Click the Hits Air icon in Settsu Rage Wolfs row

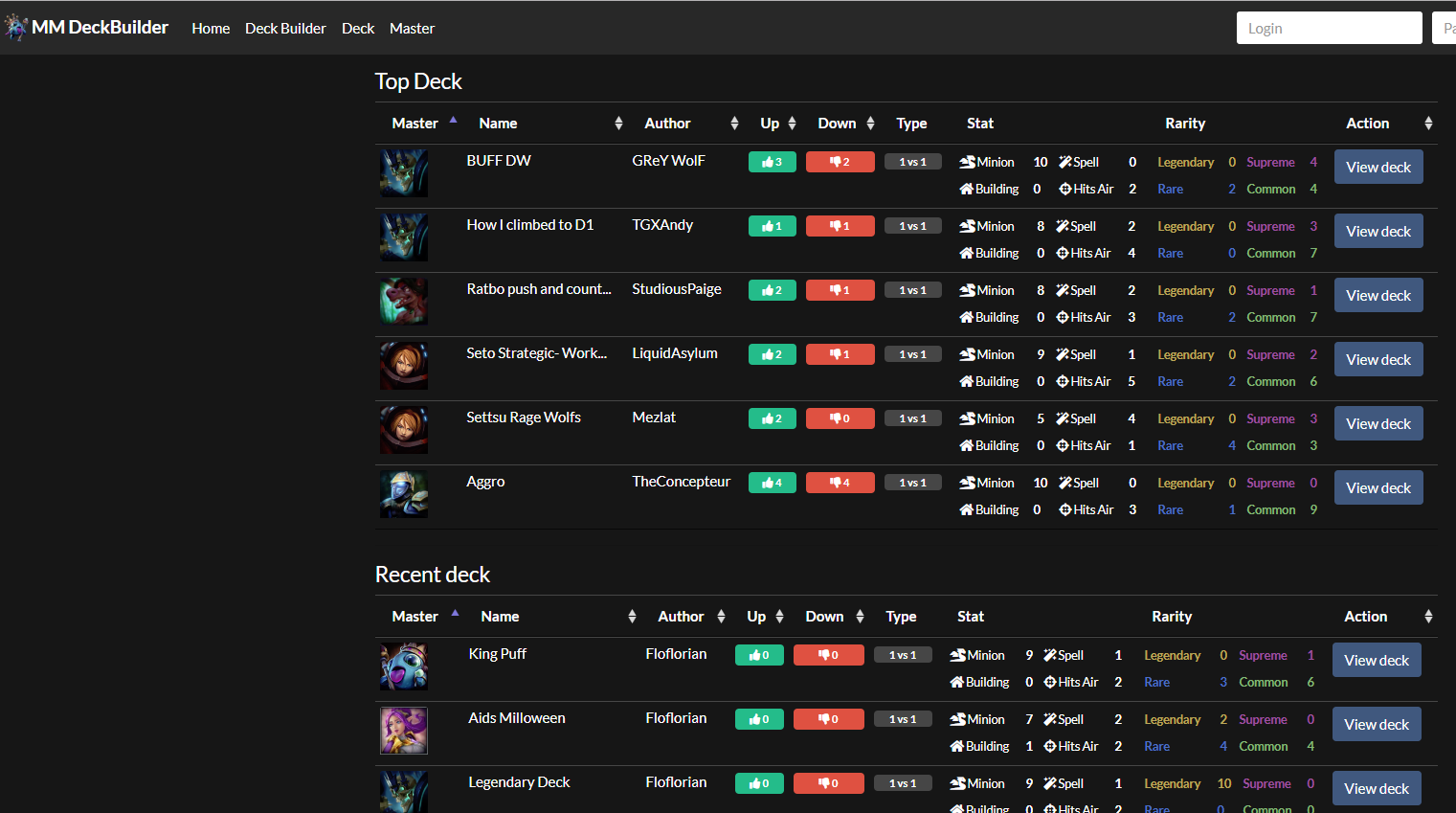coord(1063,445)
